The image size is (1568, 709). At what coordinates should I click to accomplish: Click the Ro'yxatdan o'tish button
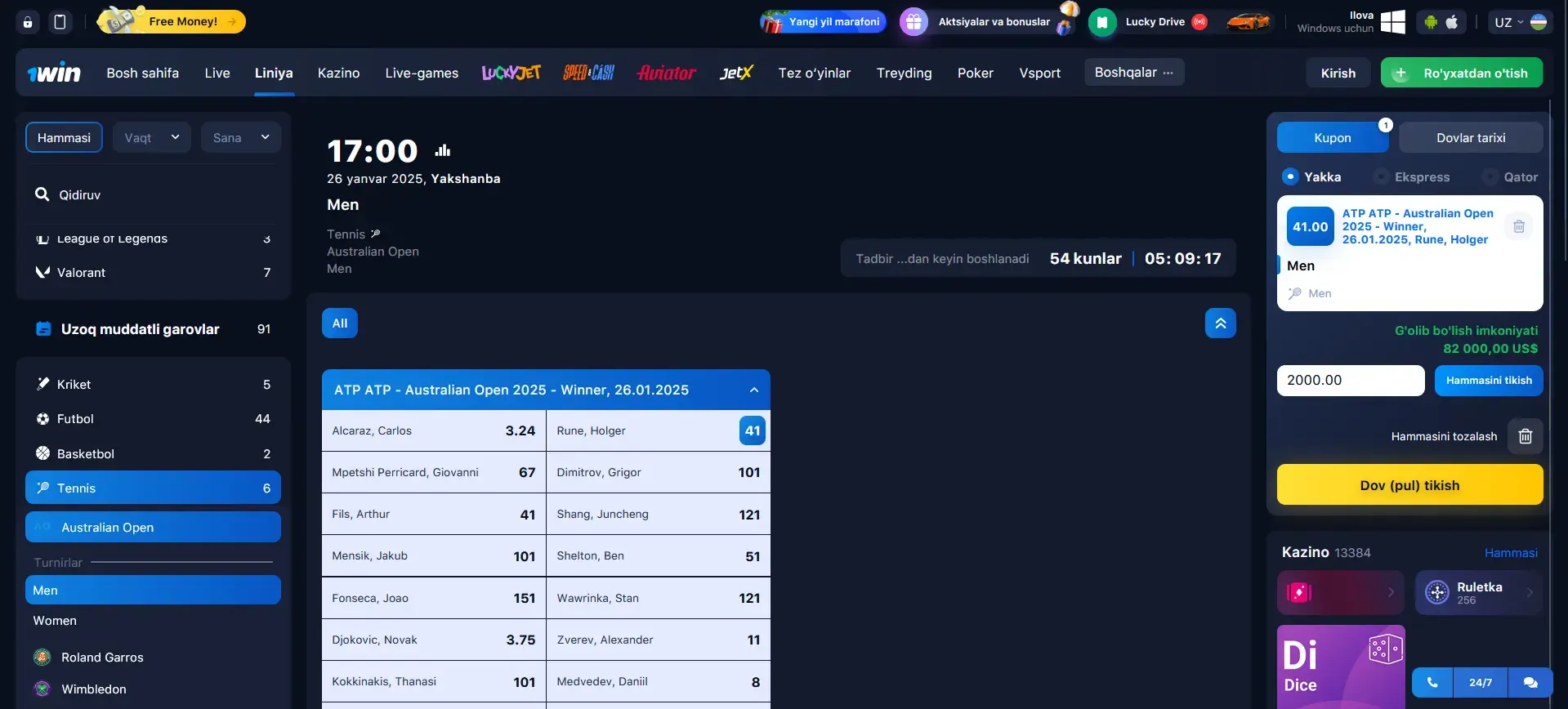pyautogui.click(x=1461, y=73)
